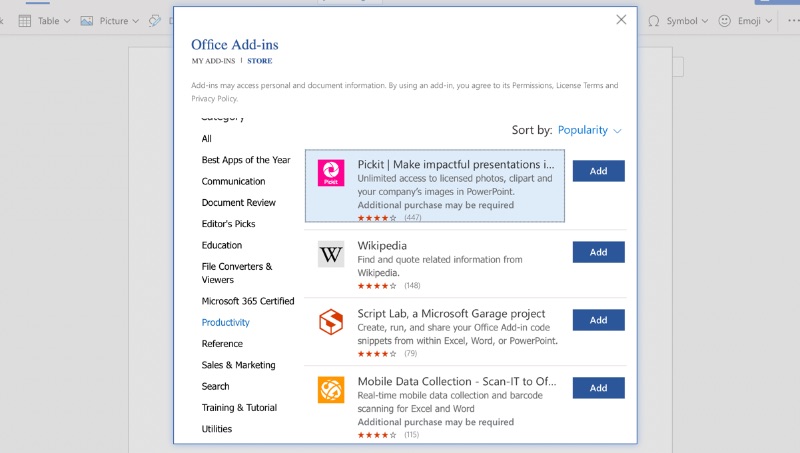Viewport: 800px width, 453px height.
Task: Click the Mobile Data Collection orange icon
Action: click(x=331, y=390)
